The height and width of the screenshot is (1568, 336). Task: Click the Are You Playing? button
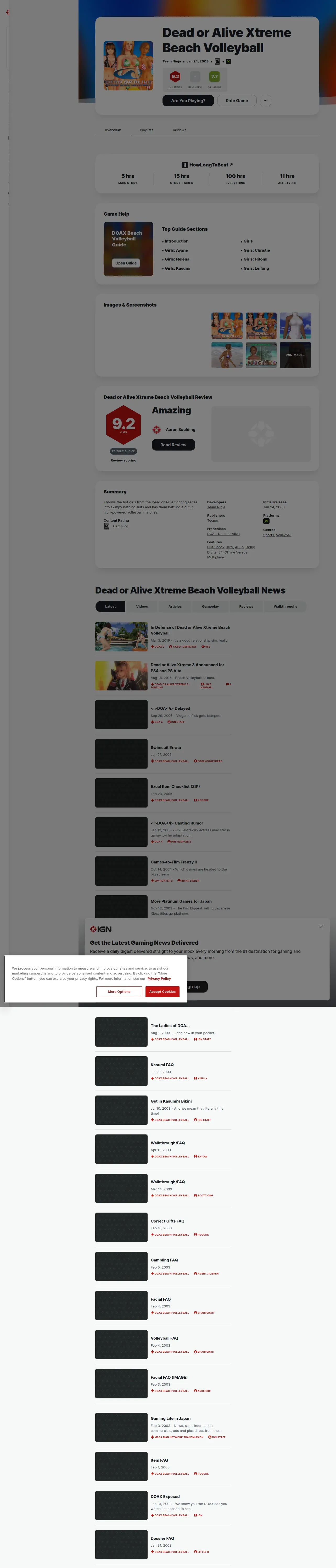click(188, 100)
